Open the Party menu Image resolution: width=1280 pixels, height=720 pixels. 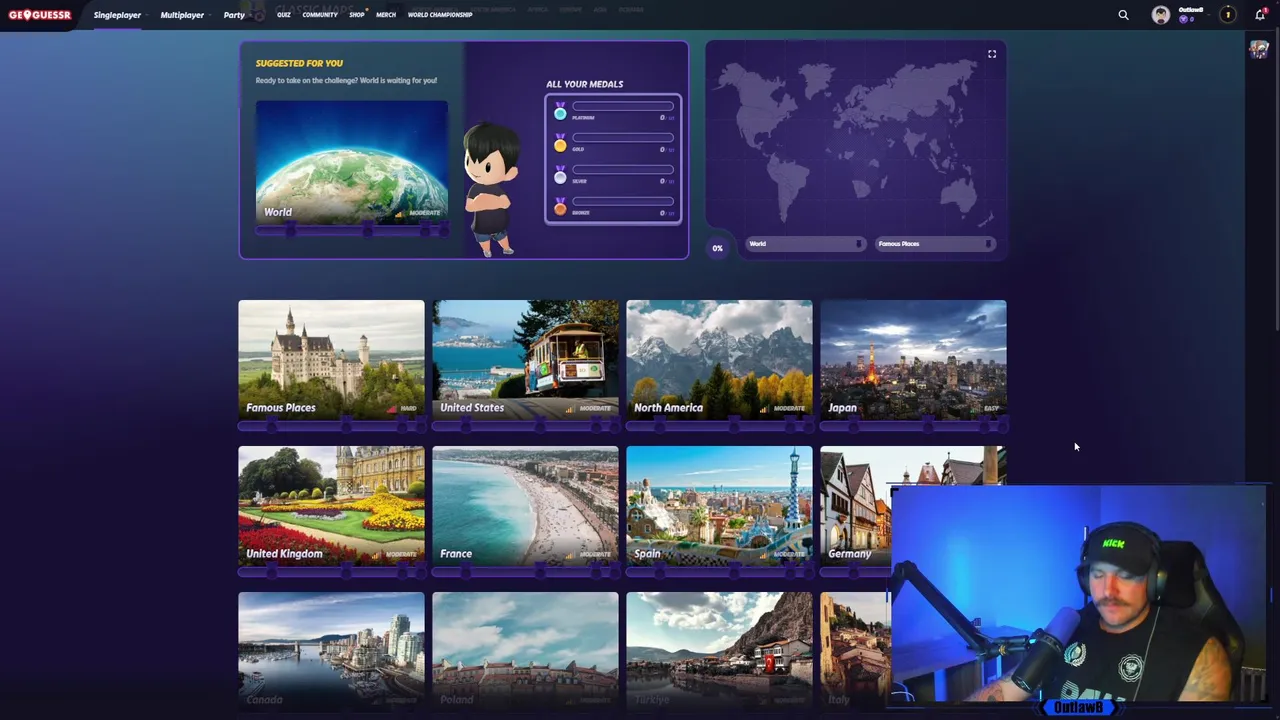tap(234, 15)
